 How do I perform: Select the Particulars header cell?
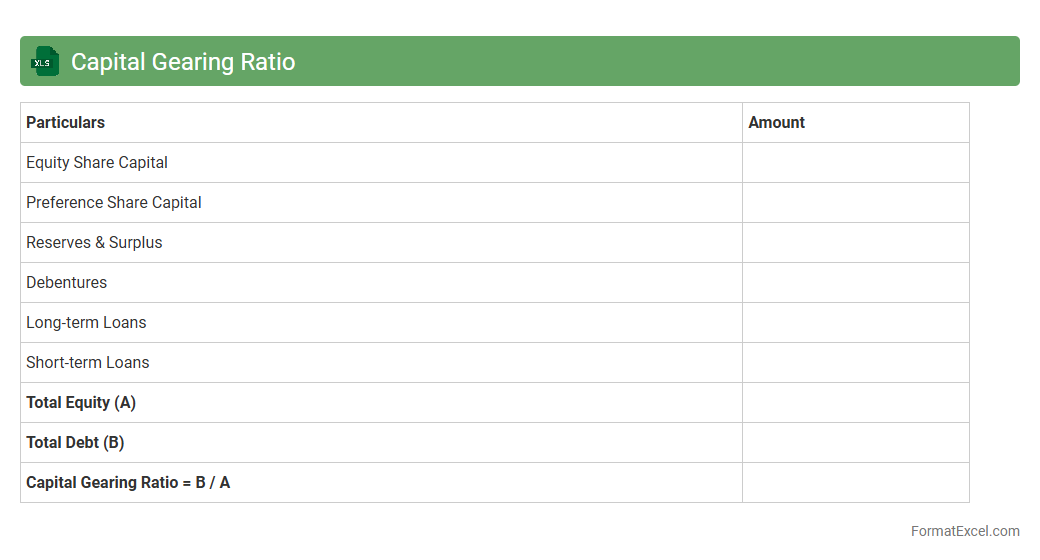click(x=66, y=123)
